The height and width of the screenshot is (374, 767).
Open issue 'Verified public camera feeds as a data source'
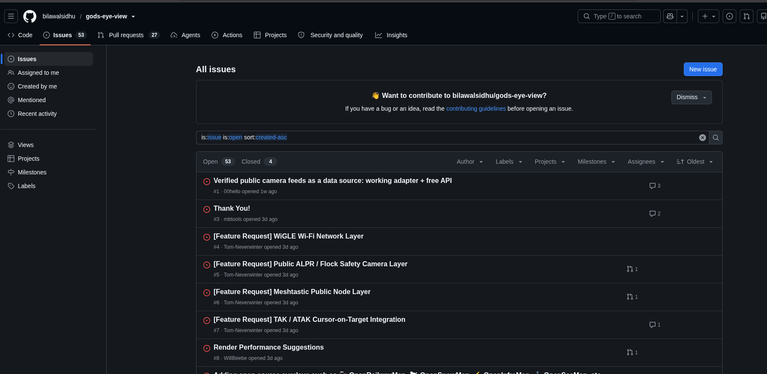pyautogui.click(x=333, y=180)
